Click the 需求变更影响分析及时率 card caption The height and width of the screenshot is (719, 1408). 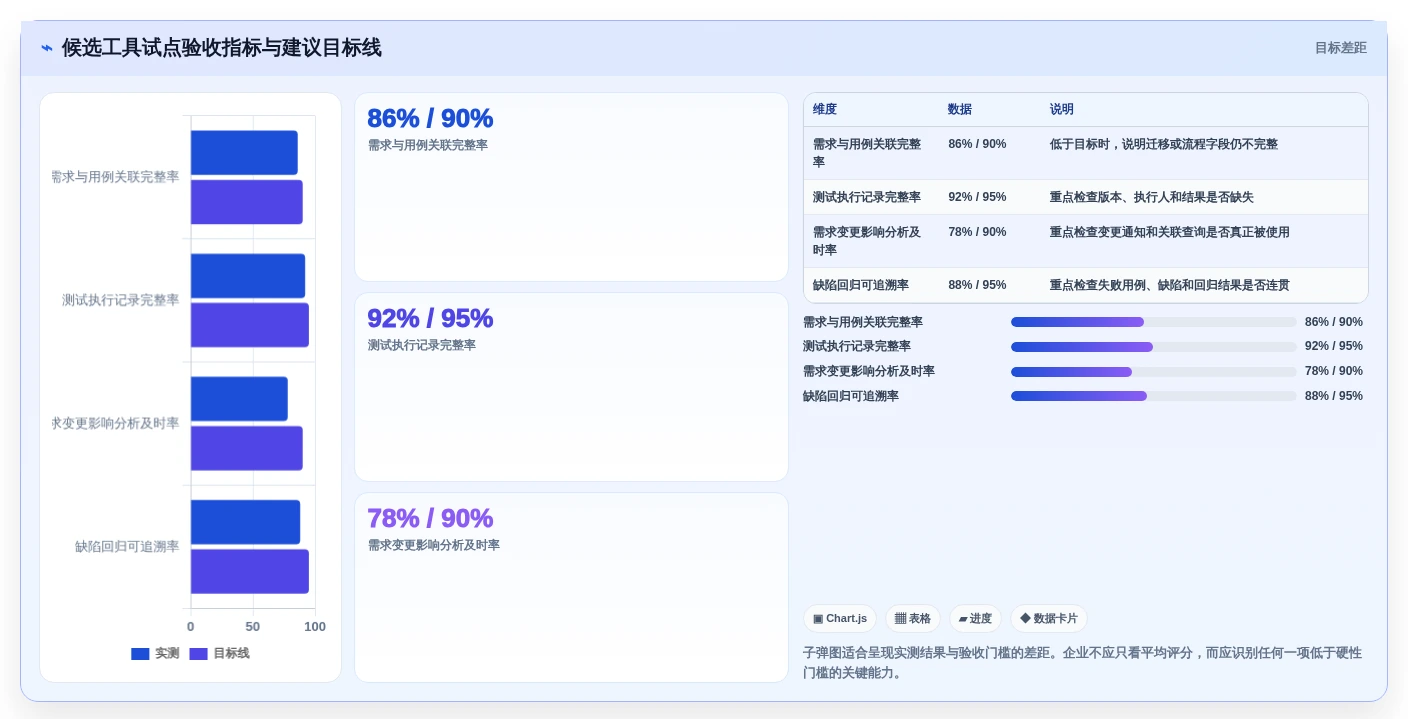pyautogui.click(x=434, y=545)
